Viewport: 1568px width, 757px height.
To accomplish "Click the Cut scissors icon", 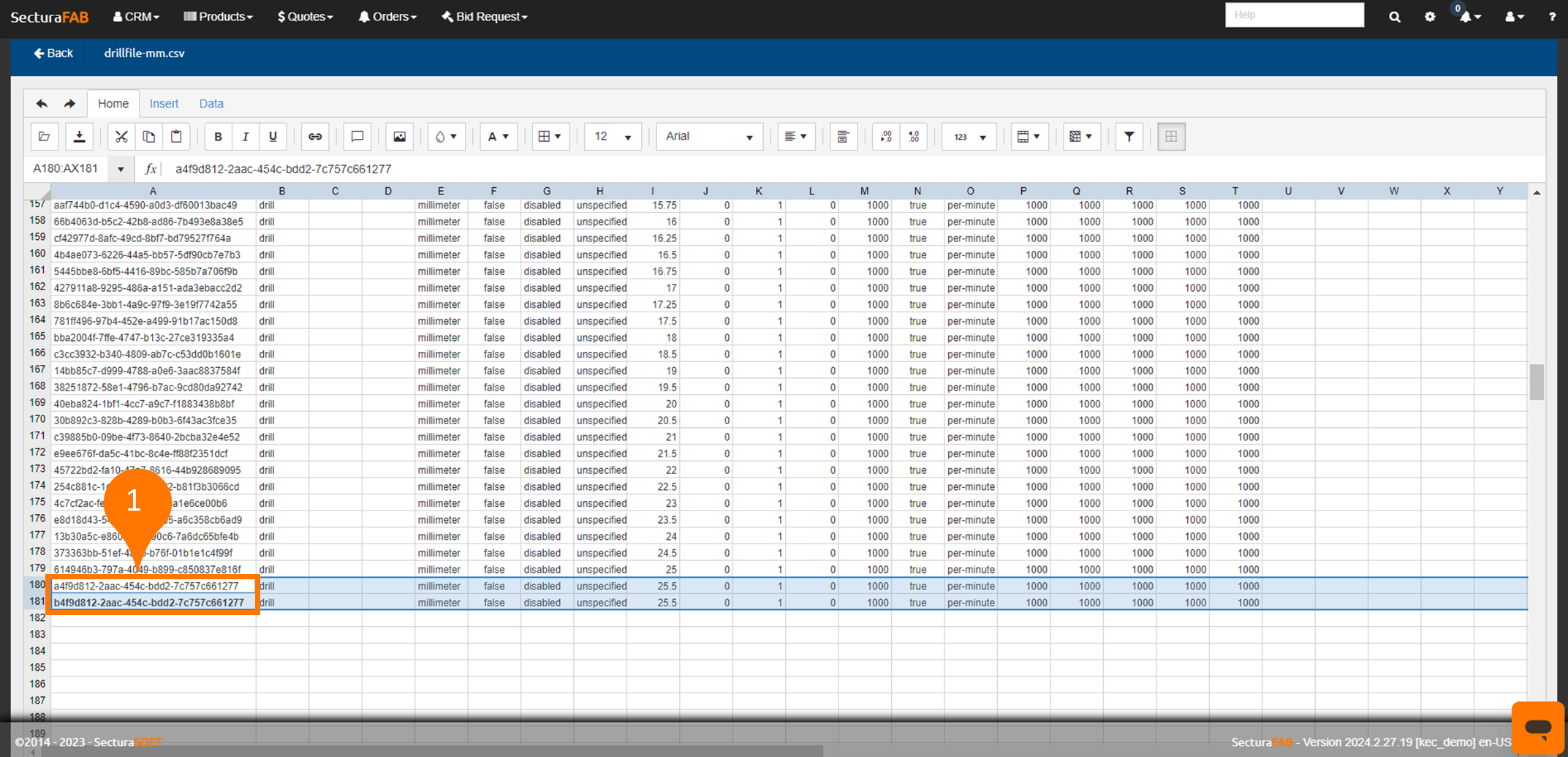I will point(121,137).
